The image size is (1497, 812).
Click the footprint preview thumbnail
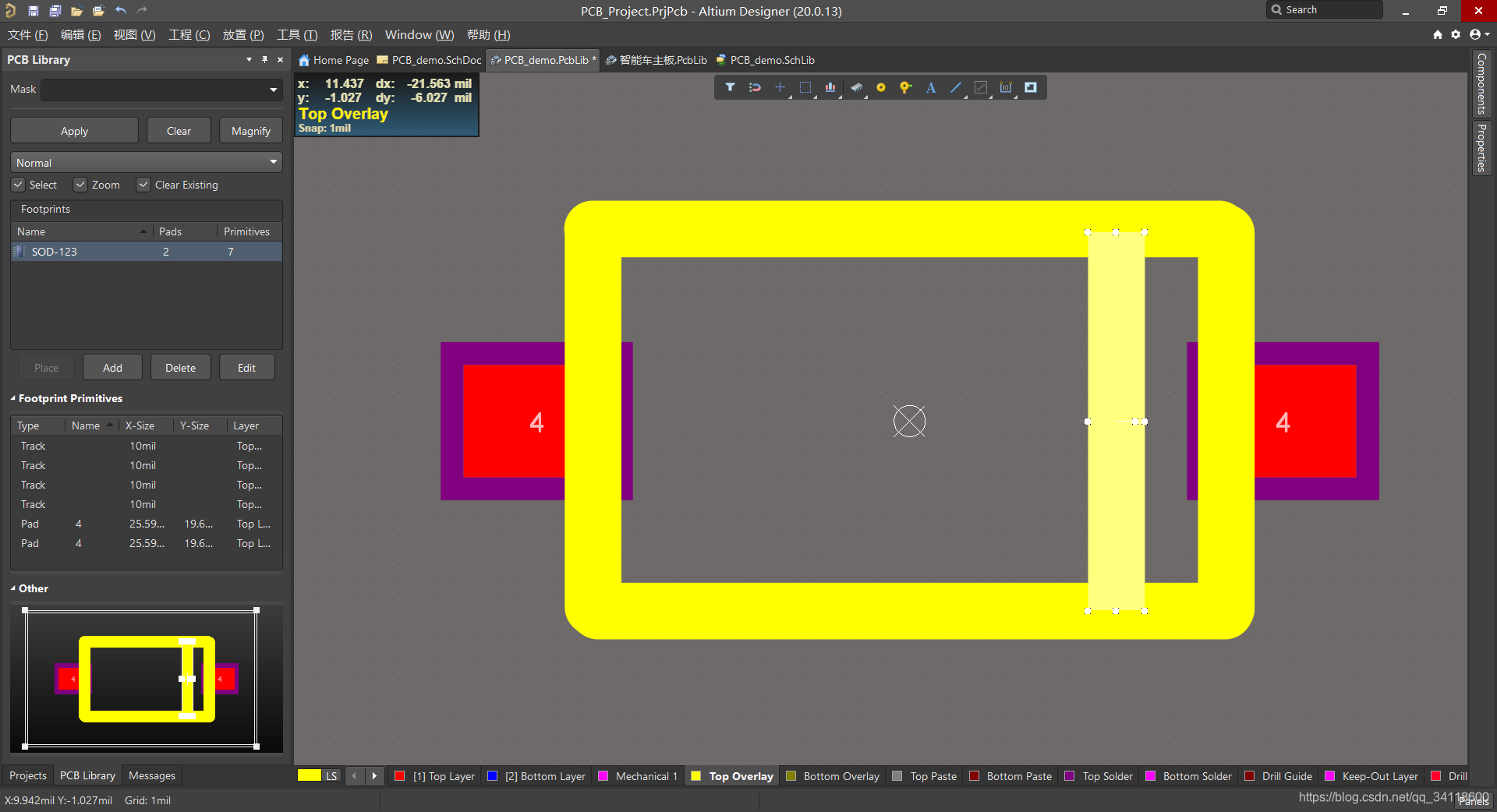pyautogui.click(x=147, y=679)
